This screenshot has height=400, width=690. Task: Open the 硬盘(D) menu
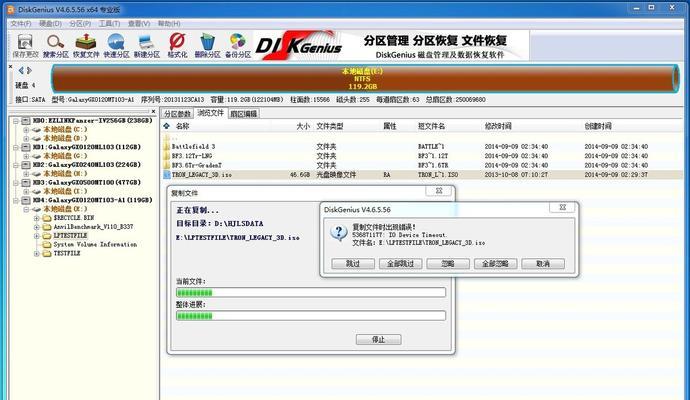[50, 23]
